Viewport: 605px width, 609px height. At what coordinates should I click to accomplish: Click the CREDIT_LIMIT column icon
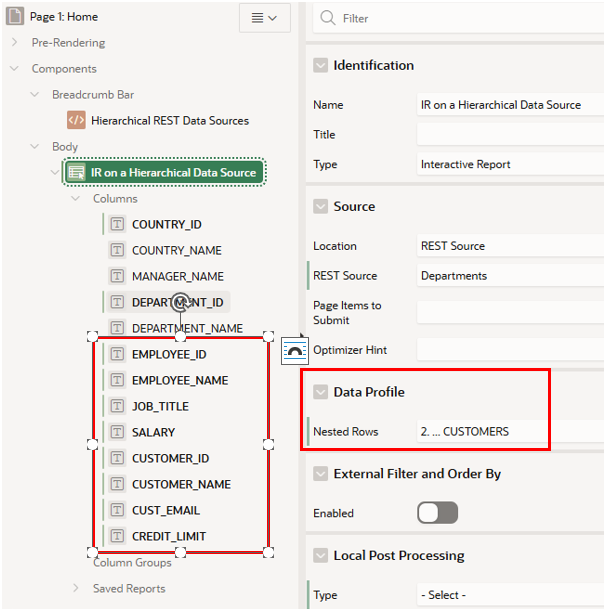[117, 536]
